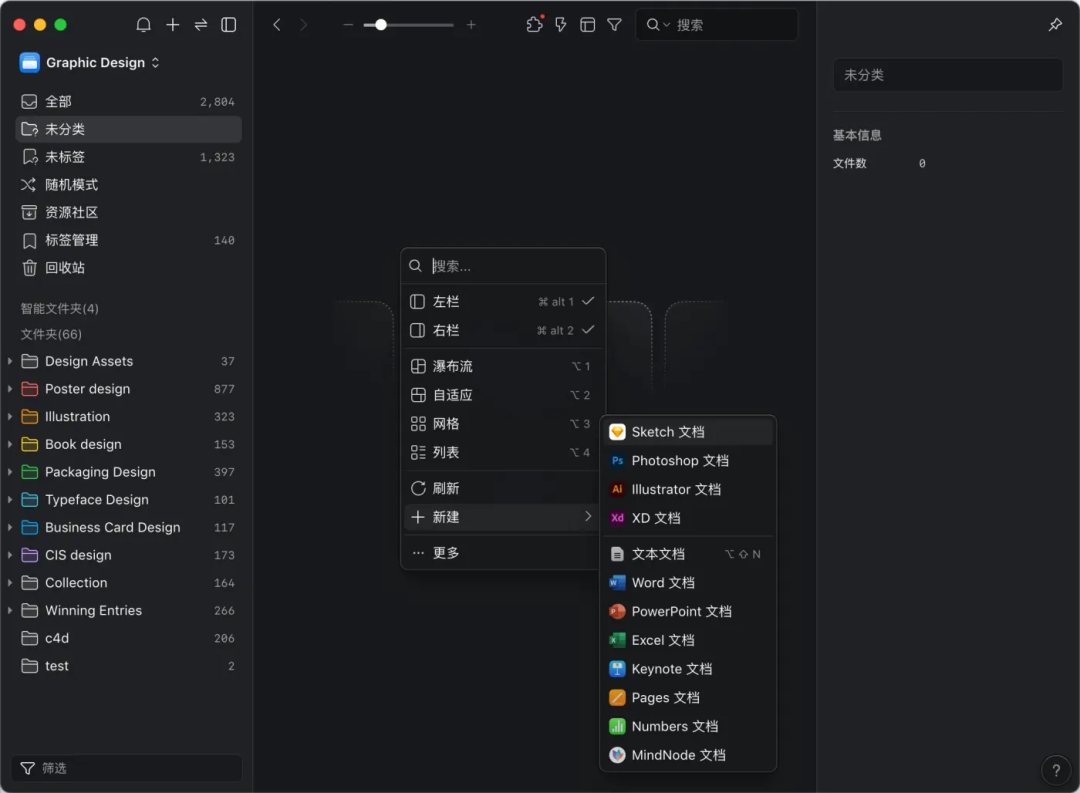Toggle the 右栏 right panel option
The width and height of the screenshot is (1080, 793).
coord(502,331)
